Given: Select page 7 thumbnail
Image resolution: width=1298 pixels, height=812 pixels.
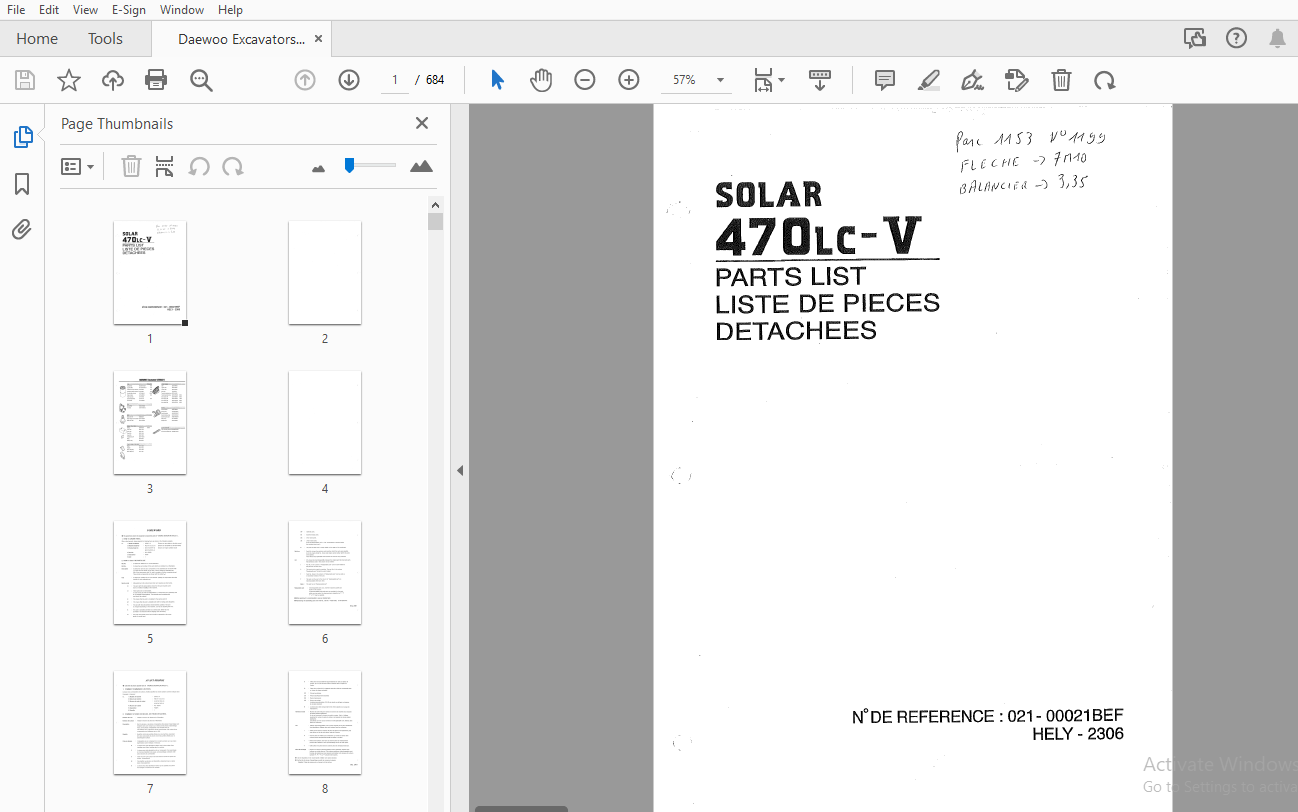Looking at the screenshot, I should [150, 723].
